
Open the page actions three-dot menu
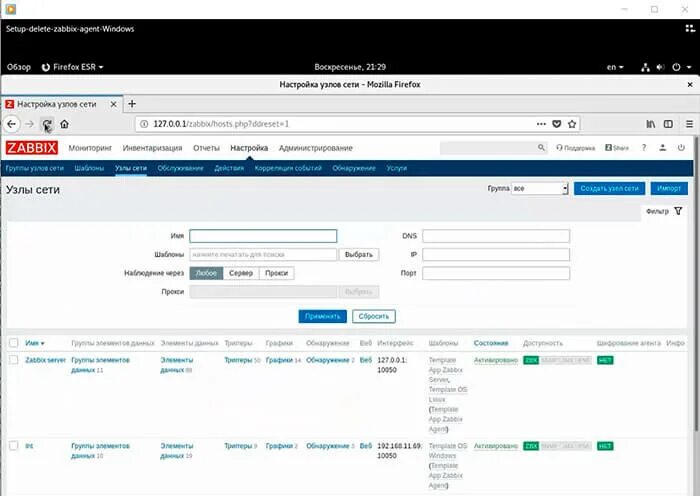pyautogui.click(x=541, y=124)
